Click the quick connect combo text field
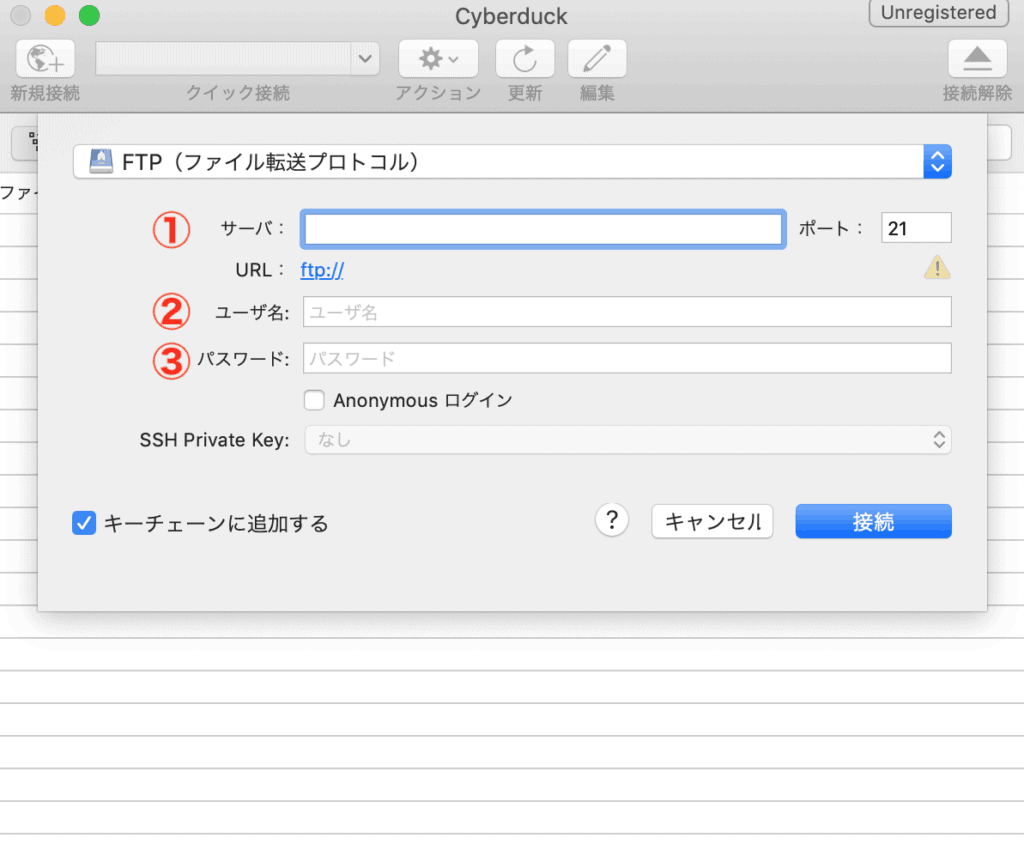Image resolution: width=1024 pixels, height=850 pixels. tap(224, 59)
